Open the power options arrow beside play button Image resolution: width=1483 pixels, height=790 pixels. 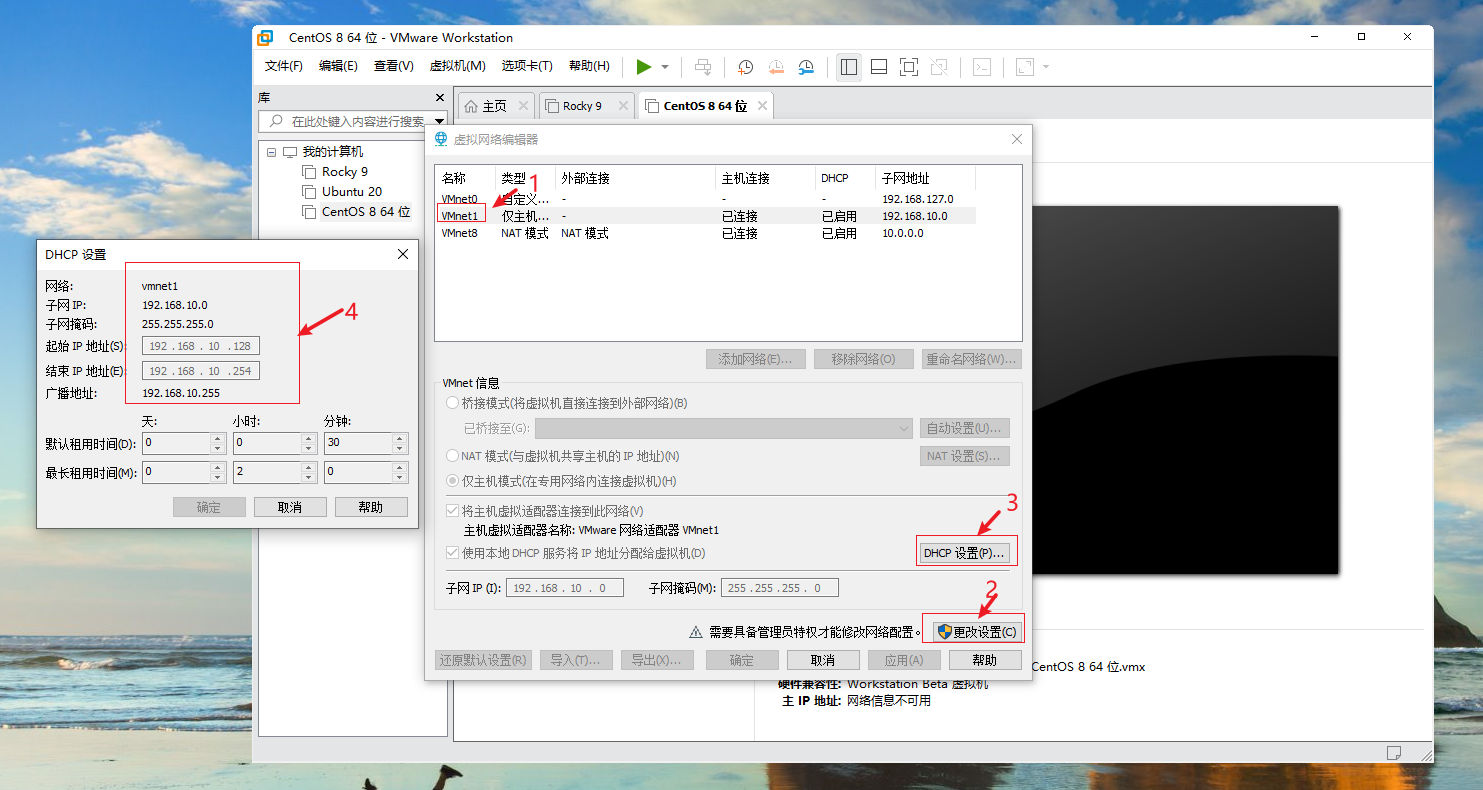[665, 67]
